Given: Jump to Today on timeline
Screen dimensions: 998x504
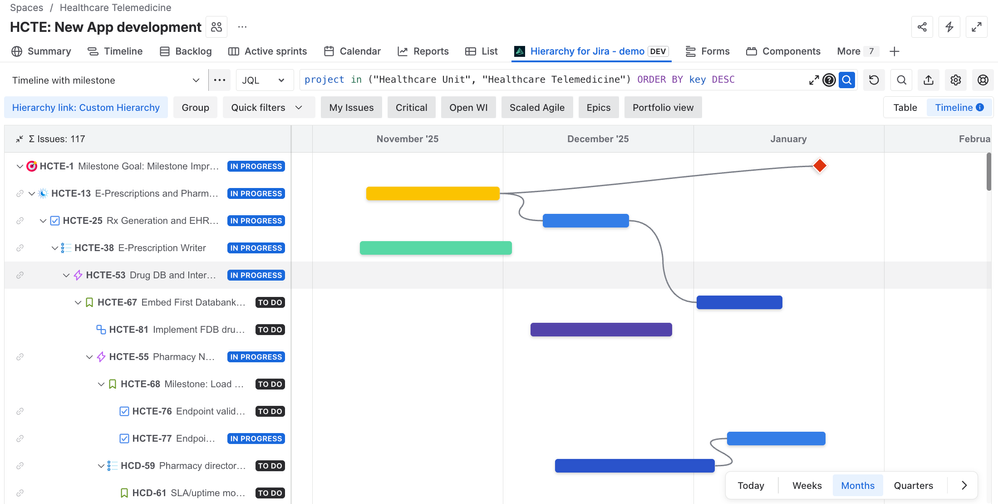Looking at the screenshot, I should (751, 486).
